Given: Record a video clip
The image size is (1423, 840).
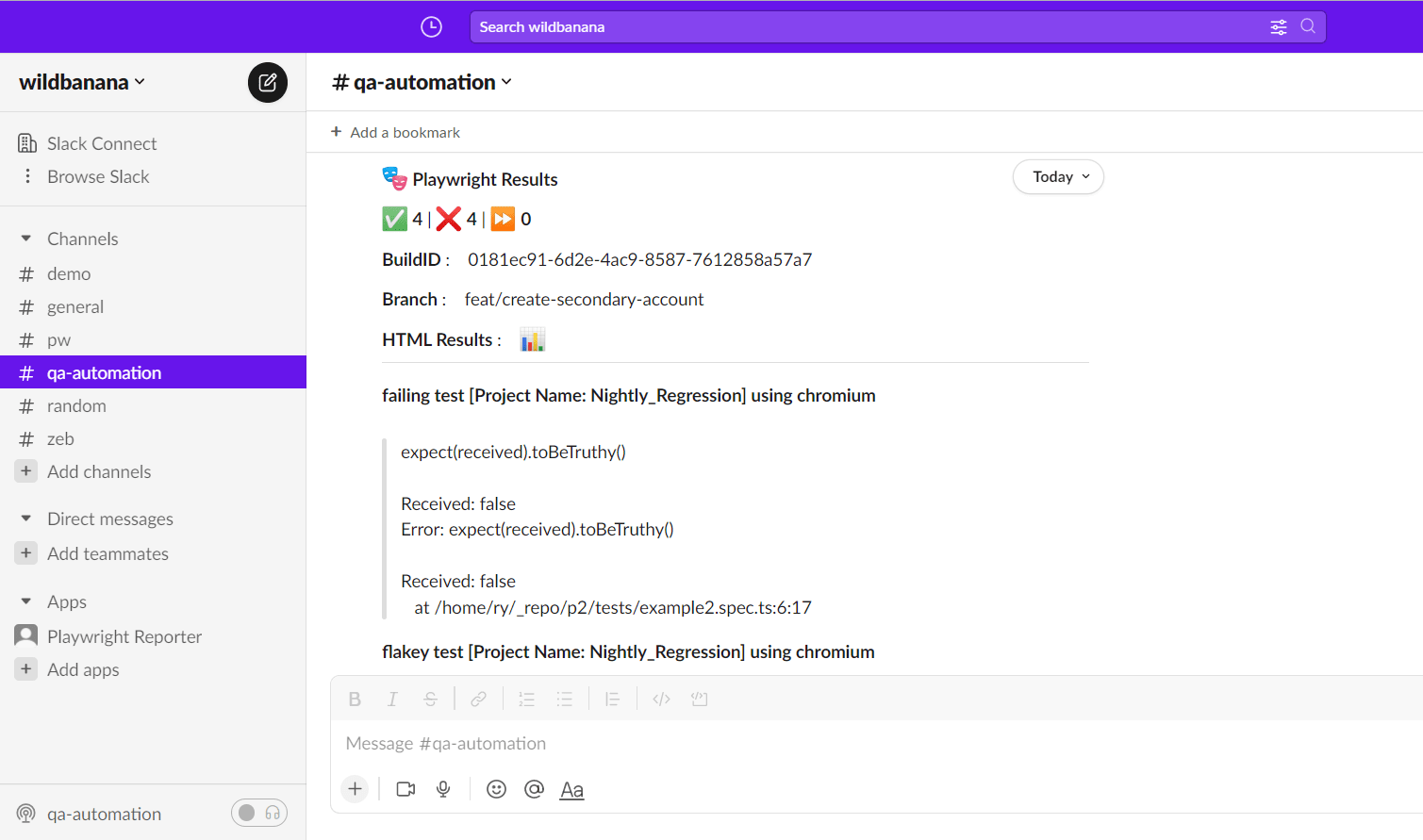Looking at the screenshot, I should [x=405, y=789].
